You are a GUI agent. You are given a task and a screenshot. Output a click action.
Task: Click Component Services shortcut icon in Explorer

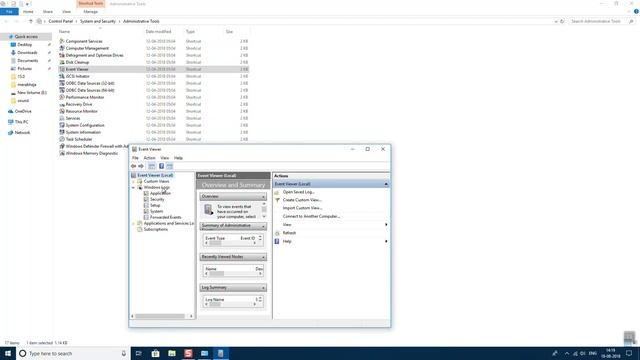[x=62, y=41]
